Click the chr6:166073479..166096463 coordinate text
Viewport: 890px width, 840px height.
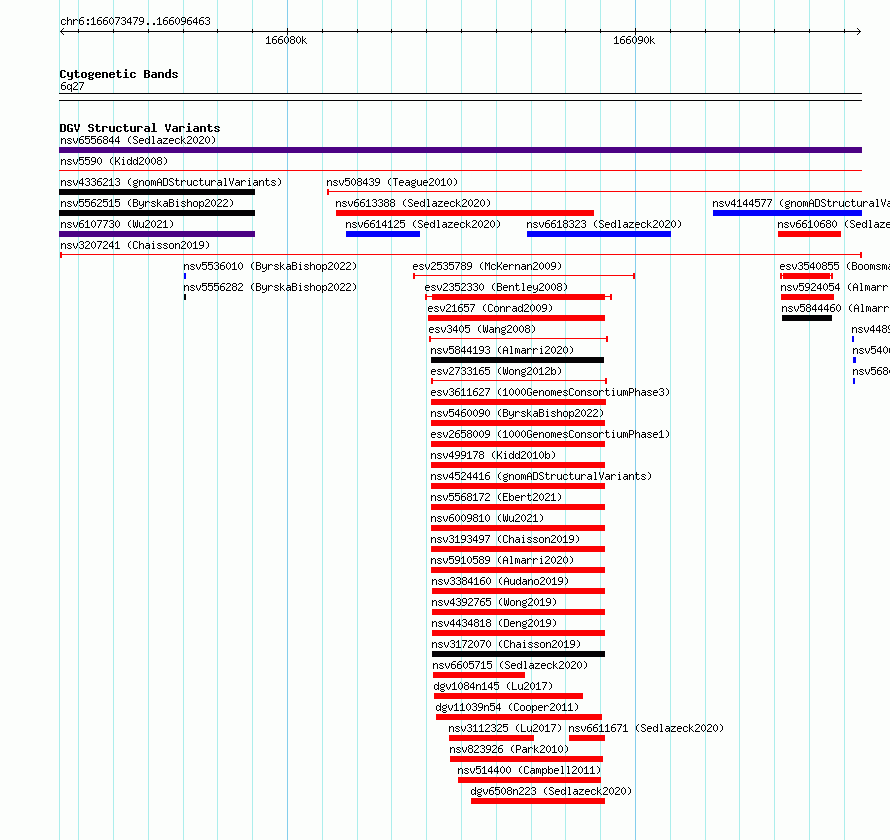click(x=135, y=21)
